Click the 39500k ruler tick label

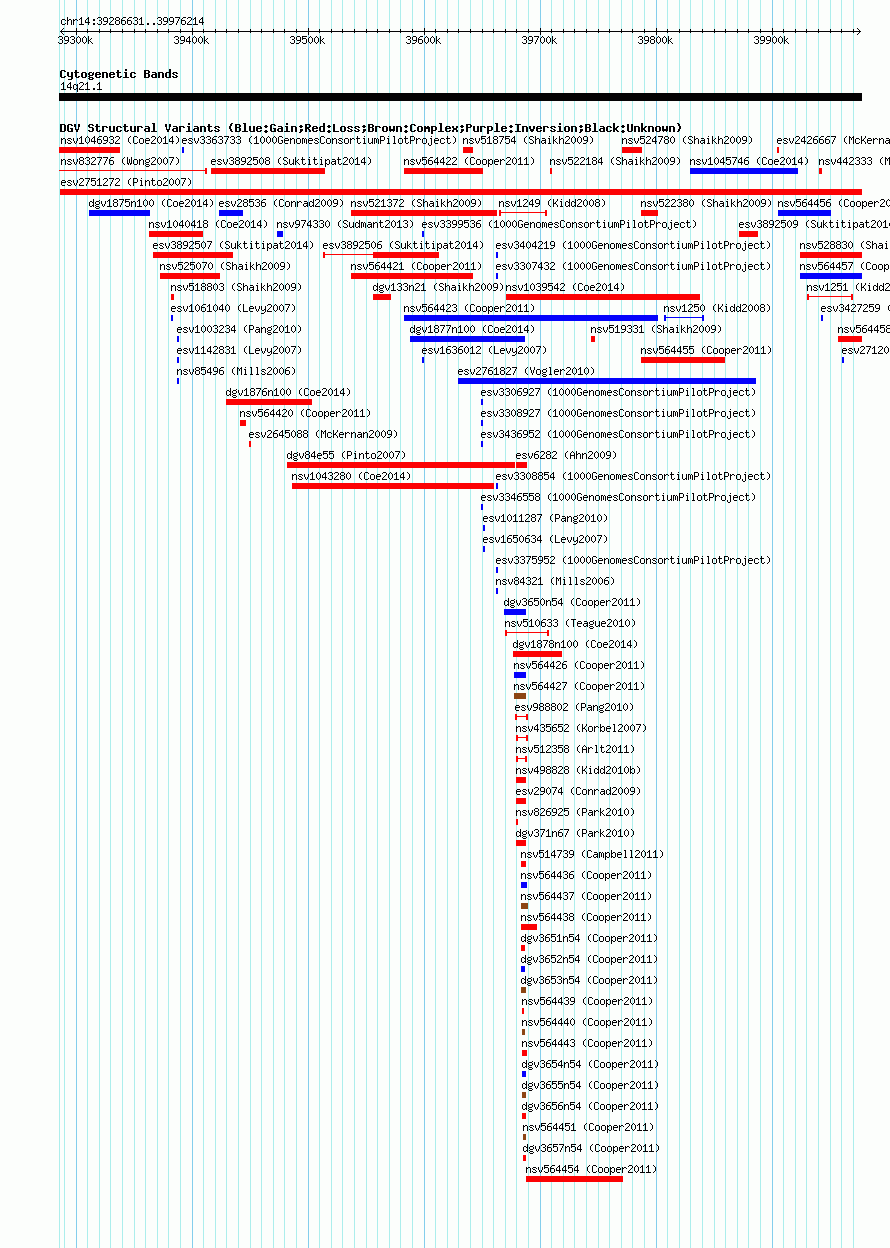[307, 40]
